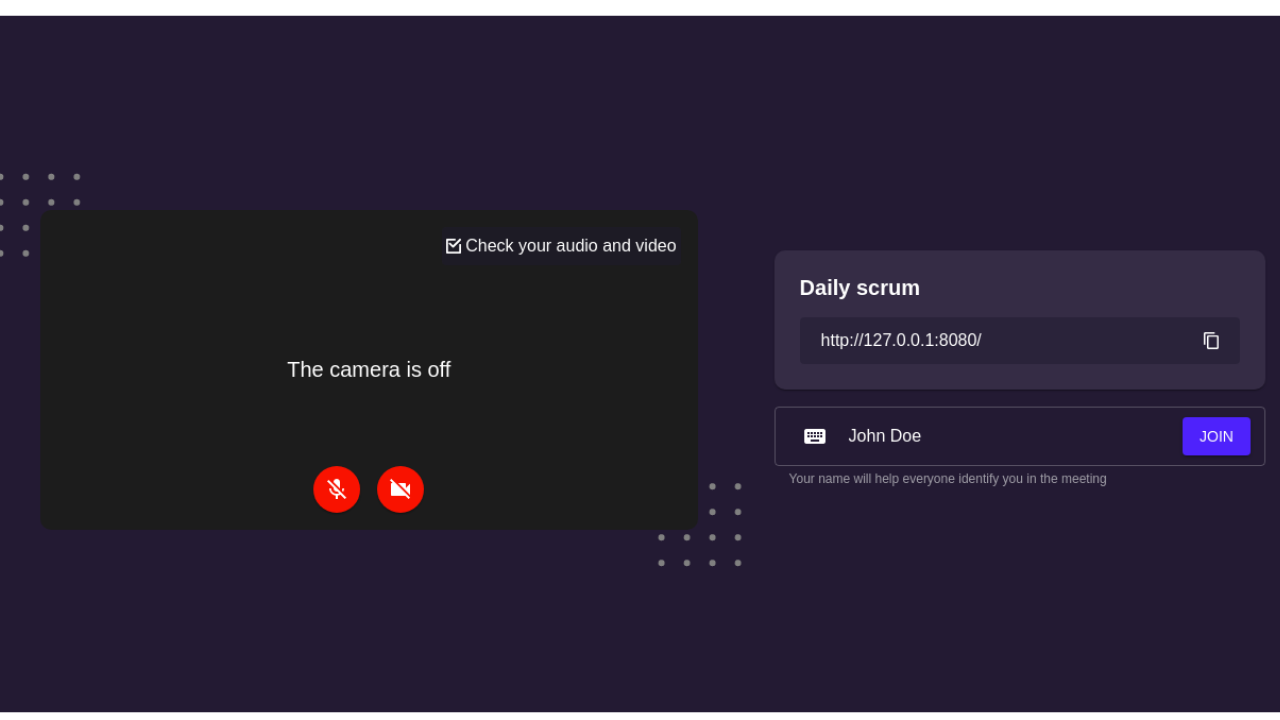The height and width of the screenshot is (720, 1280).
Task: Select the meeting URL http://127.0.0.1:8080/
Action: click(901, 340)
